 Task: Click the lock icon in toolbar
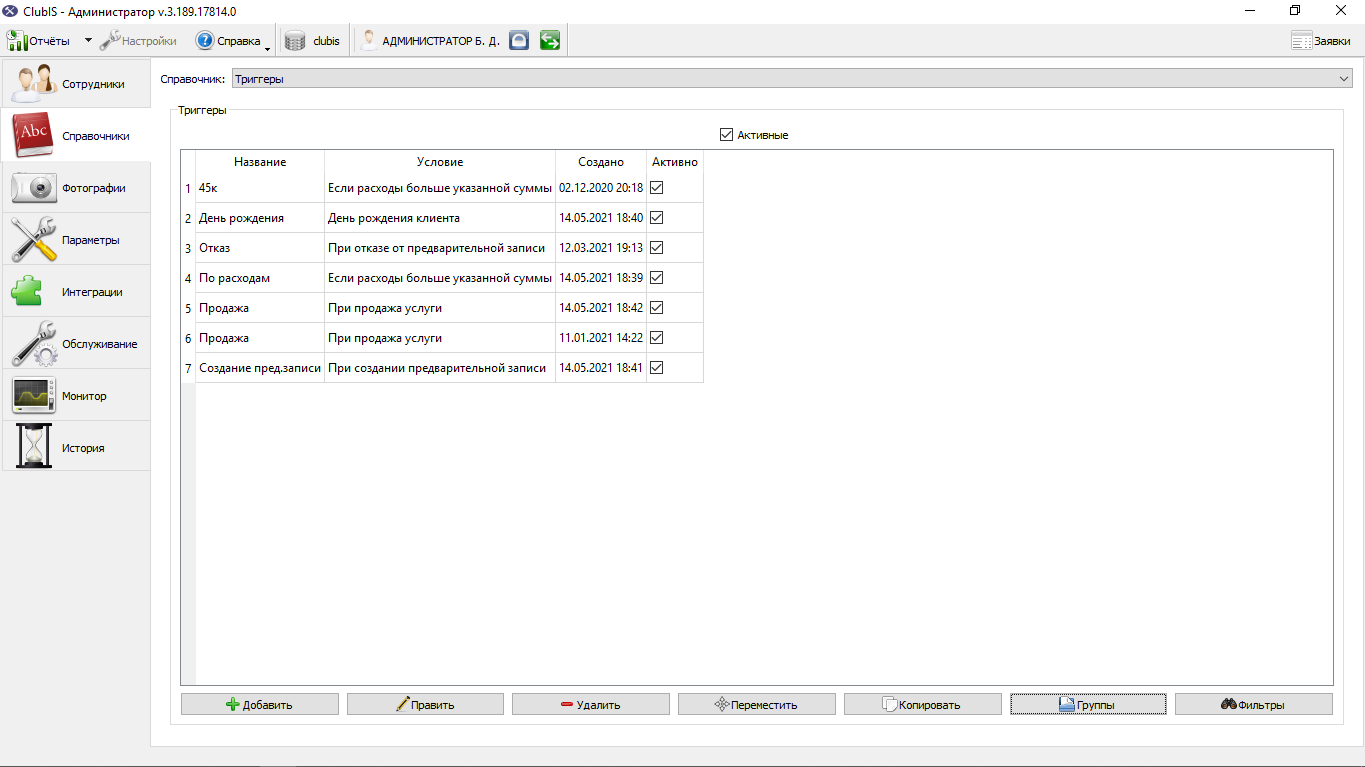[x=518, y=41]
